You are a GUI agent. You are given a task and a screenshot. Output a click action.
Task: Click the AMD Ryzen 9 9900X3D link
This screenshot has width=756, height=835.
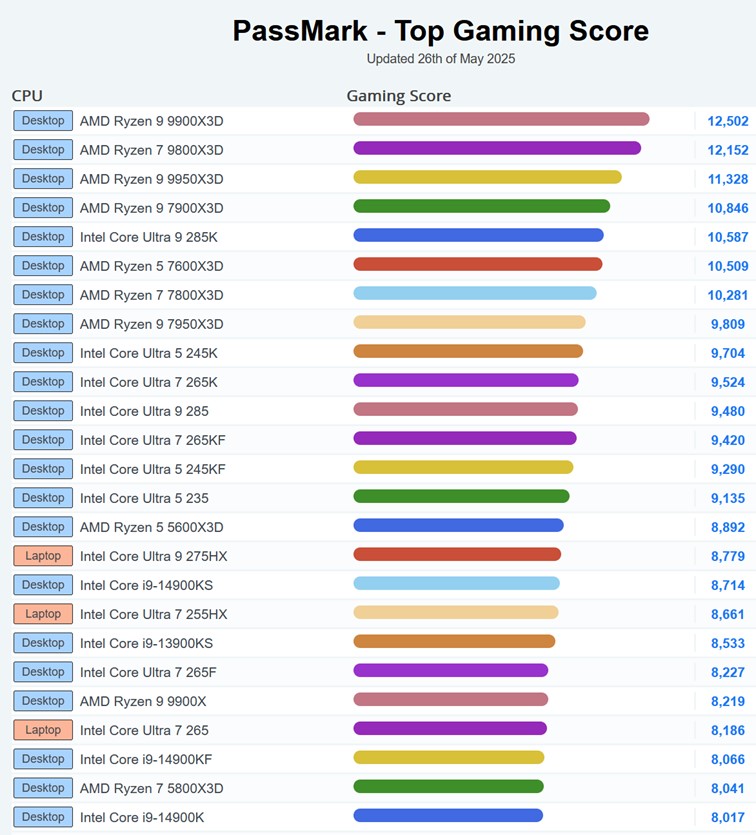pyautogui.click(x=152, y=121)
